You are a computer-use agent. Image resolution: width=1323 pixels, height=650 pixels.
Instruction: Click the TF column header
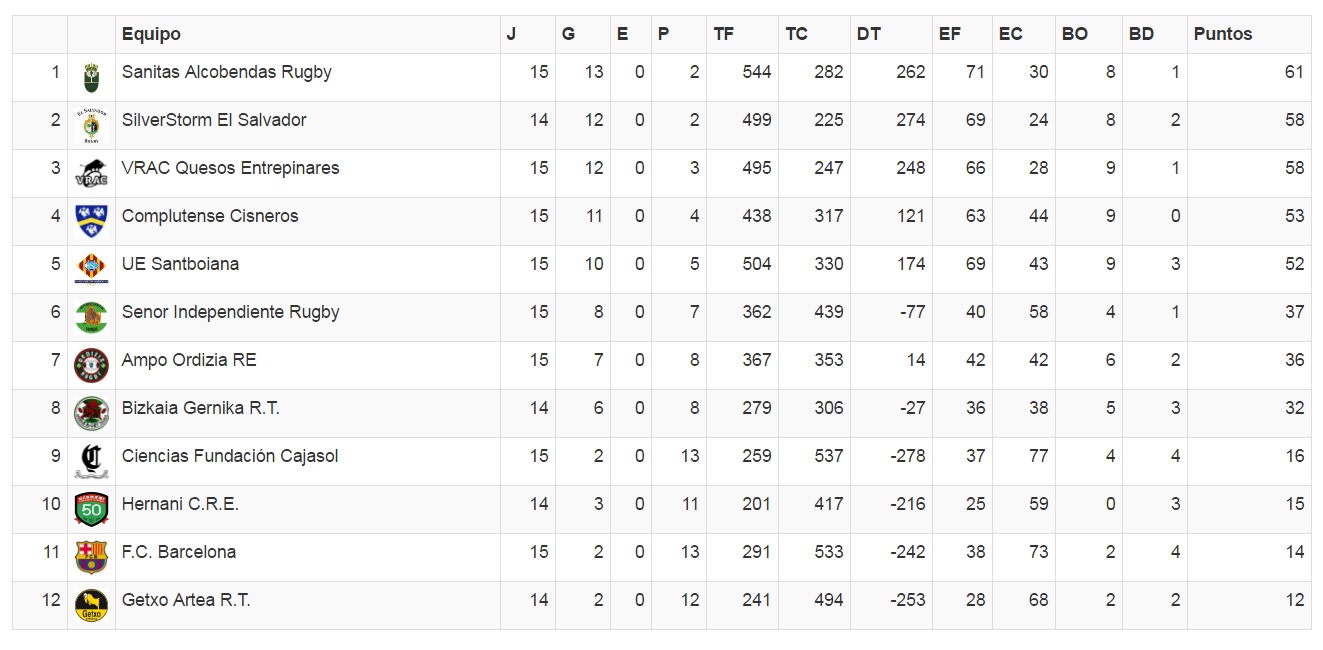[x=723, y=34]
